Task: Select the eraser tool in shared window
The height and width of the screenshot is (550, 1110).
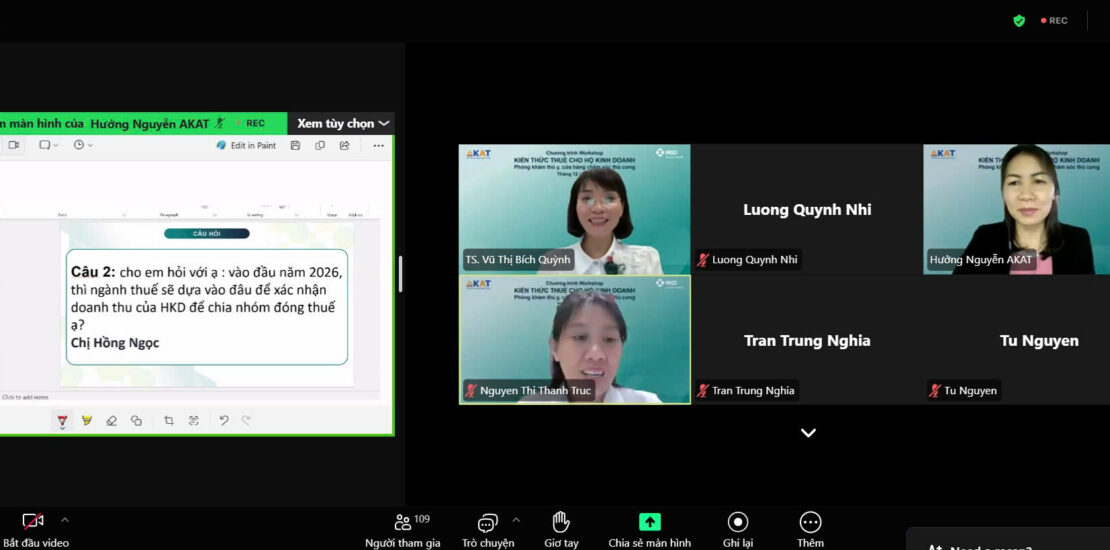Action: click(x=111, y=421)
